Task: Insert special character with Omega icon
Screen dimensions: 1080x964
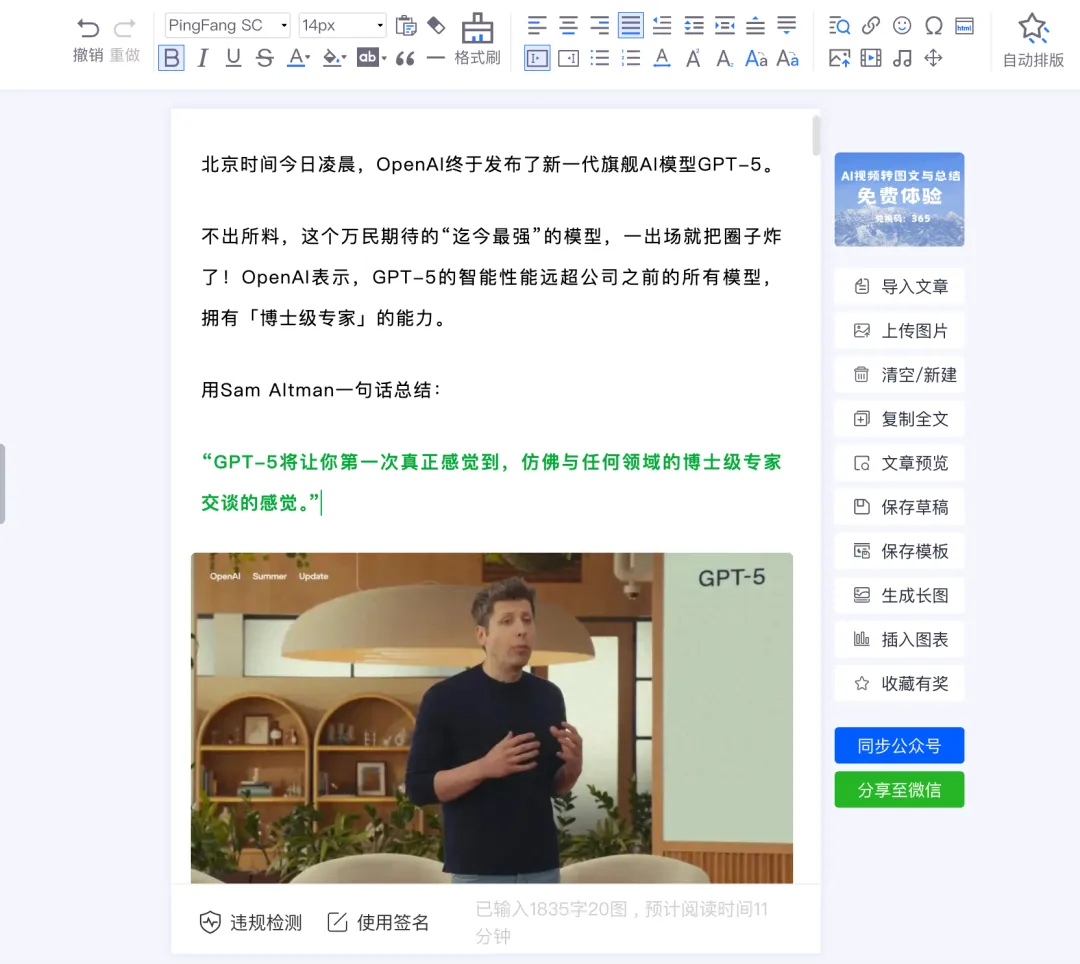Action: (x=933, y=25)
